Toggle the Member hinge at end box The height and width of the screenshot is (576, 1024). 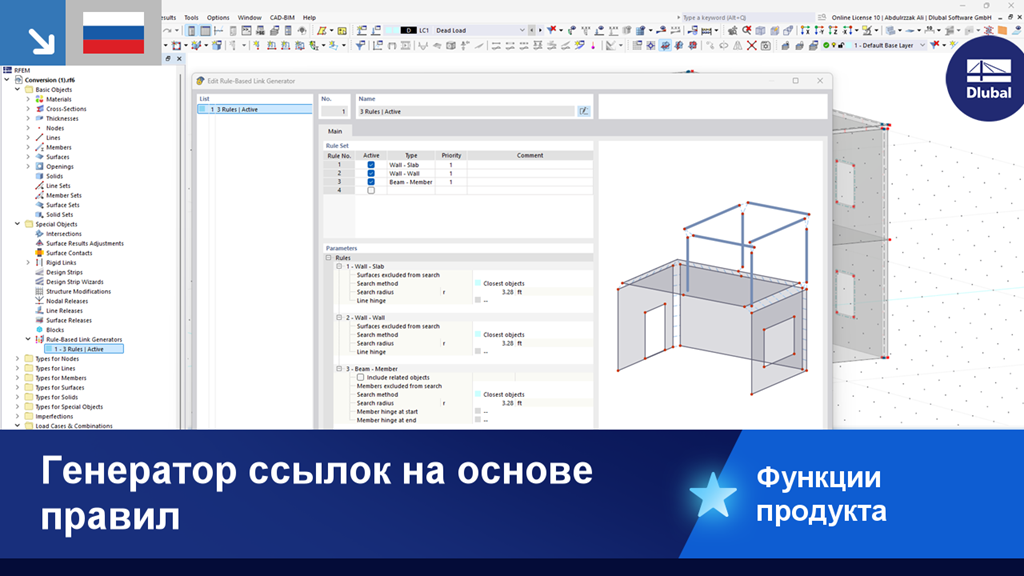pos(477,420)
